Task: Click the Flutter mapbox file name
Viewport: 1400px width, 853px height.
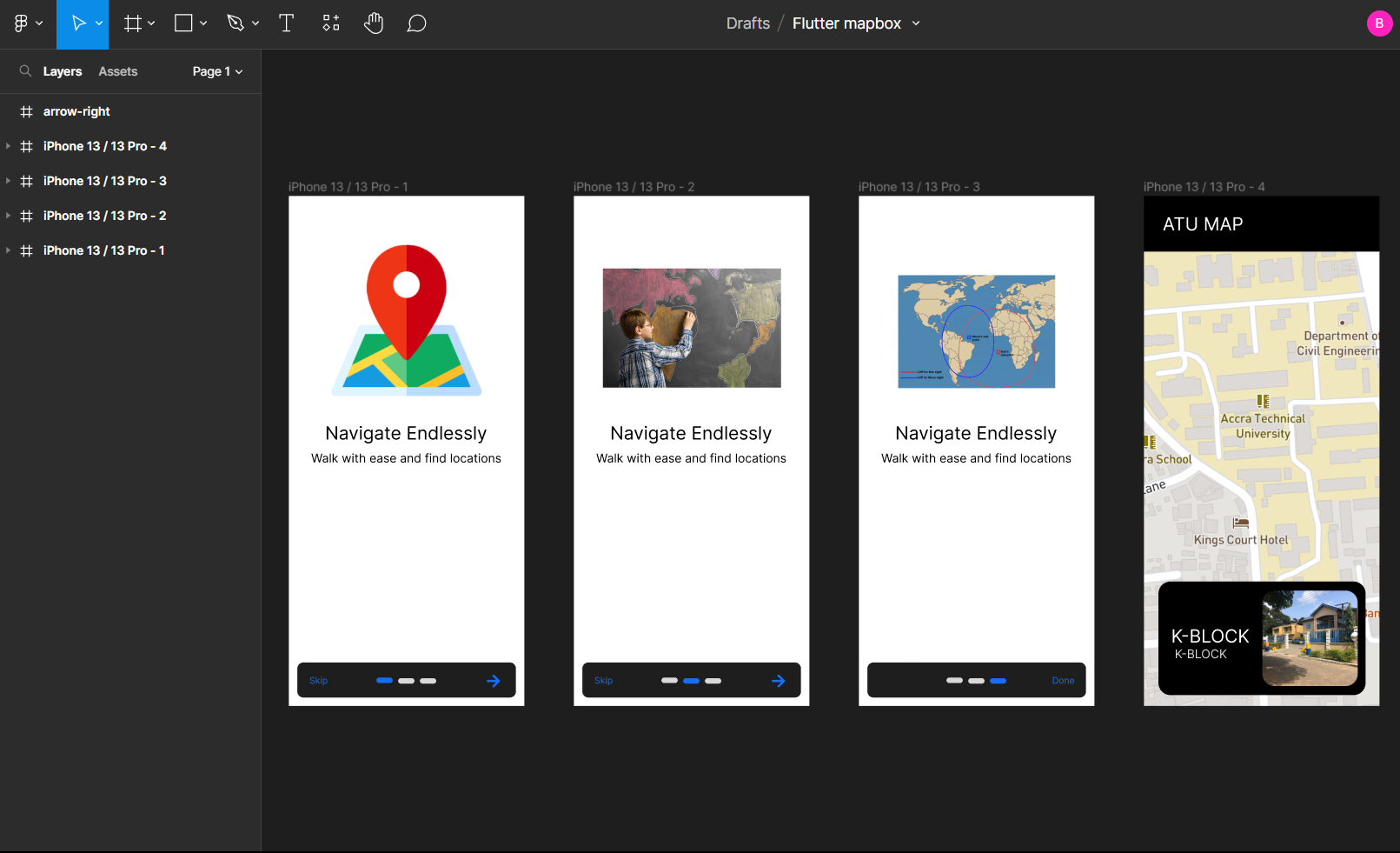Action: (x=846, y=23)
